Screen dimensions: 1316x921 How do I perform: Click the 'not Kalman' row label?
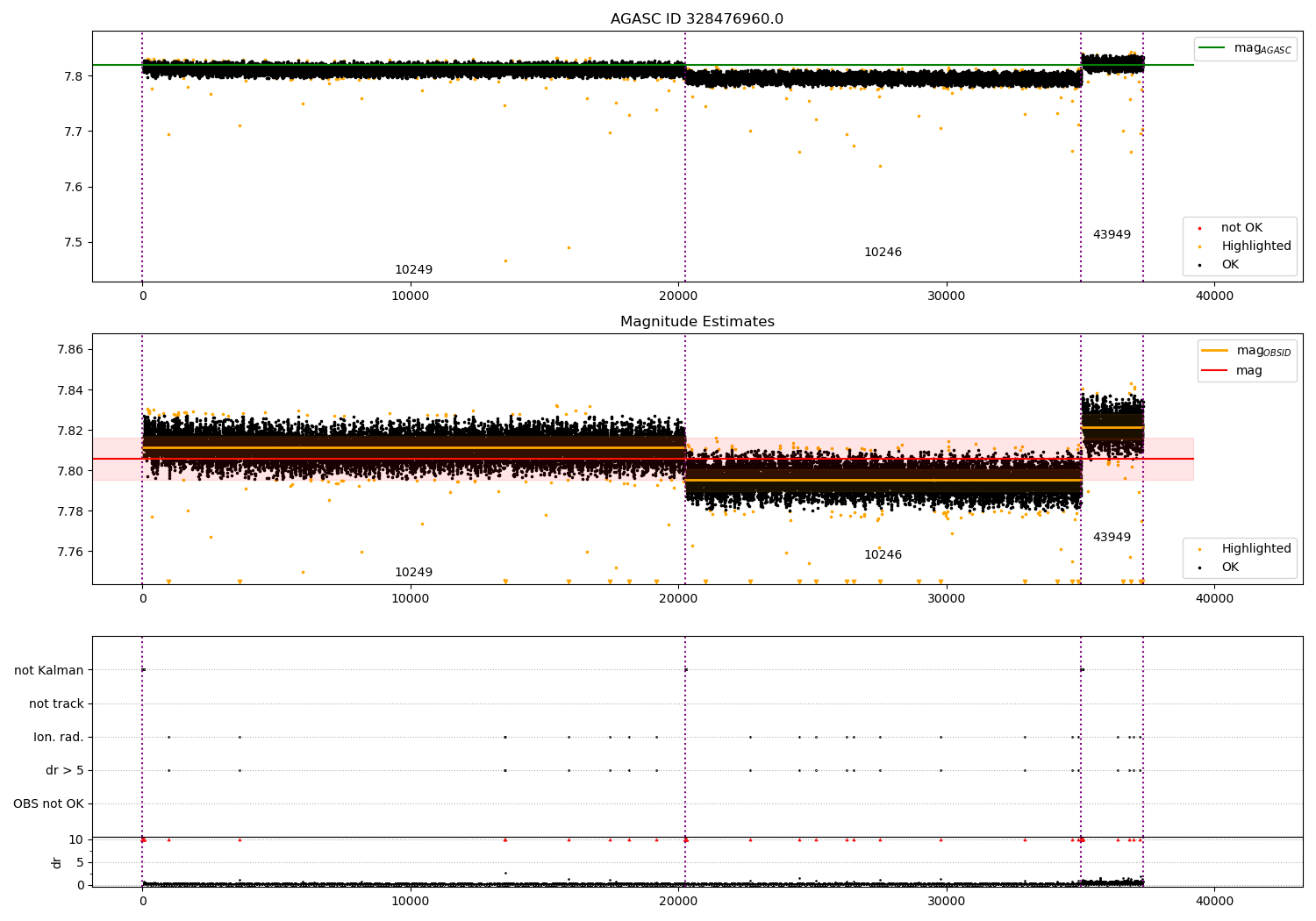click(x=49, y=671)
